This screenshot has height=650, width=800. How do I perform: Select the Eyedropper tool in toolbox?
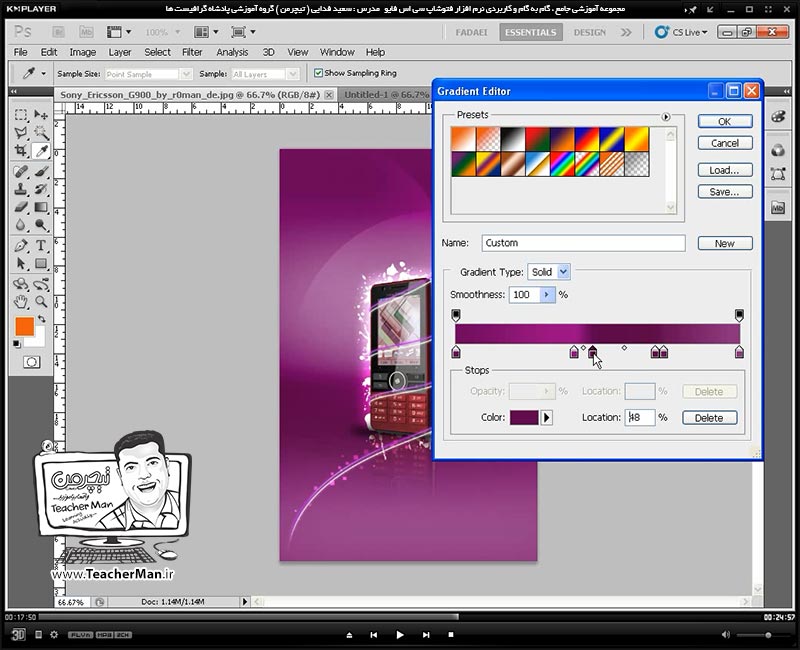[41, 151]
